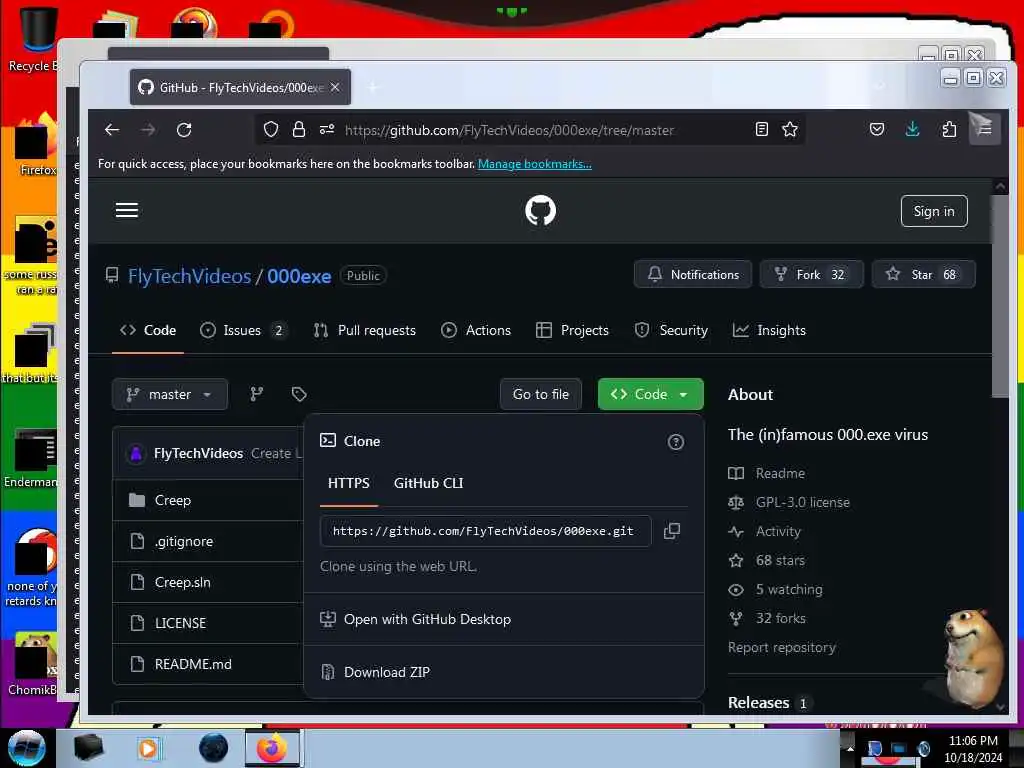The width and height of the screenshot is (1024, 768).
Task: Open the Manage bookmarks link
Action: [x=534, y=164]
